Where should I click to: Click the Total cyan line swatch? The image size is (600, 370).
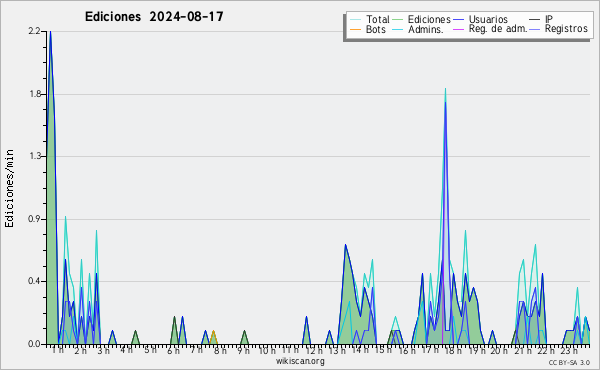pos(355,20)
